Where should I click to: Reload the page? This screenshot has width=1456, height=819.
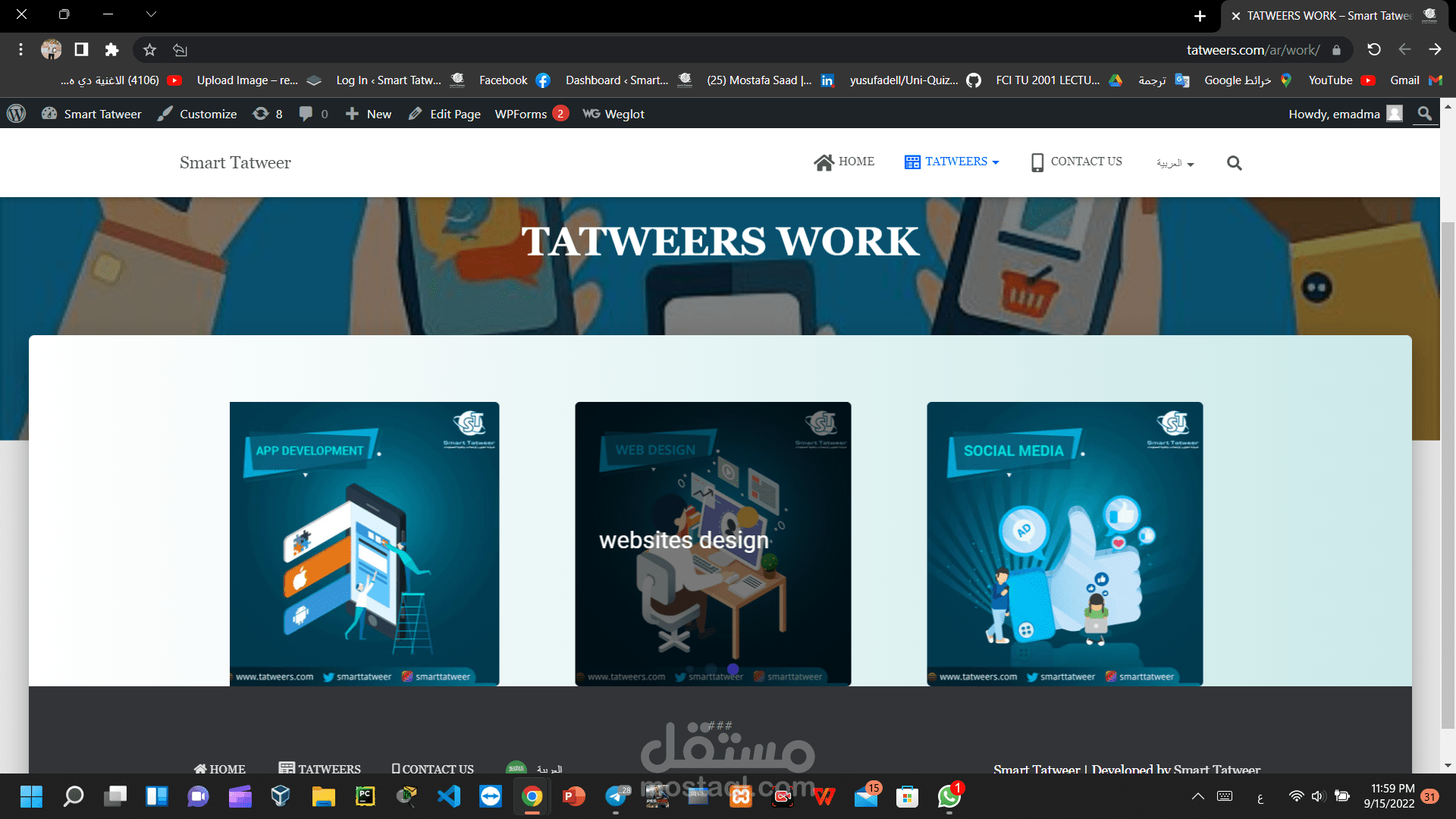1374,50
